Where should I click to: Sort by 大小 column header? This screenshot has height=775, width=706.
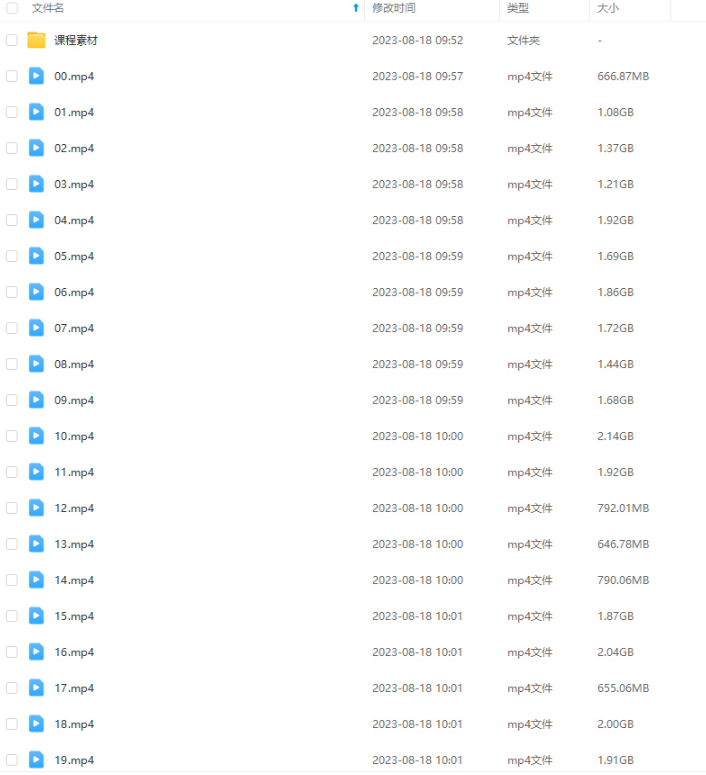click(x=608, y=8)
